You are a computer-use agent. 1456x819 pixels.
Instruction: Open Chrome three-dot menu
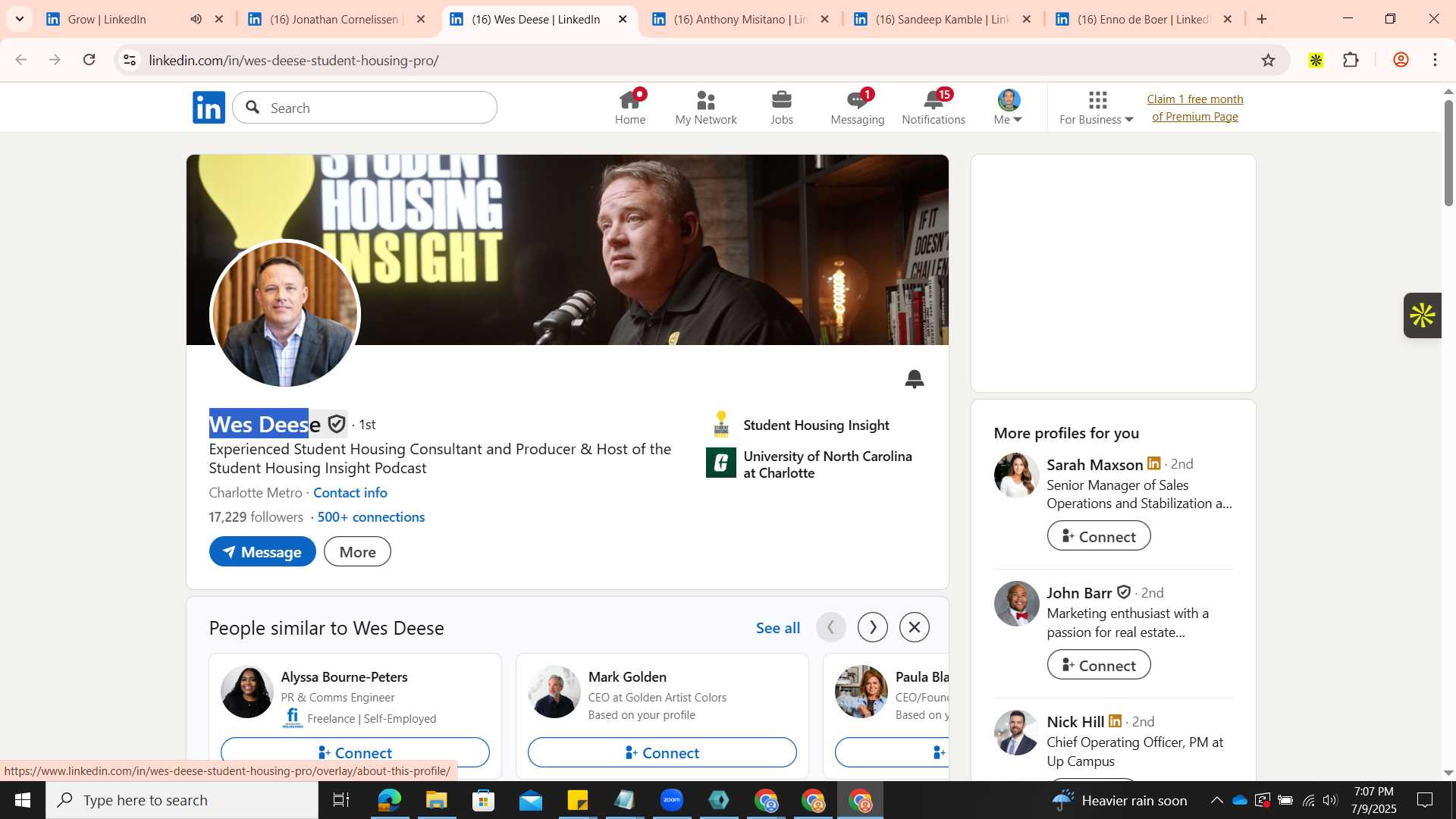[x=1435, y=60]
